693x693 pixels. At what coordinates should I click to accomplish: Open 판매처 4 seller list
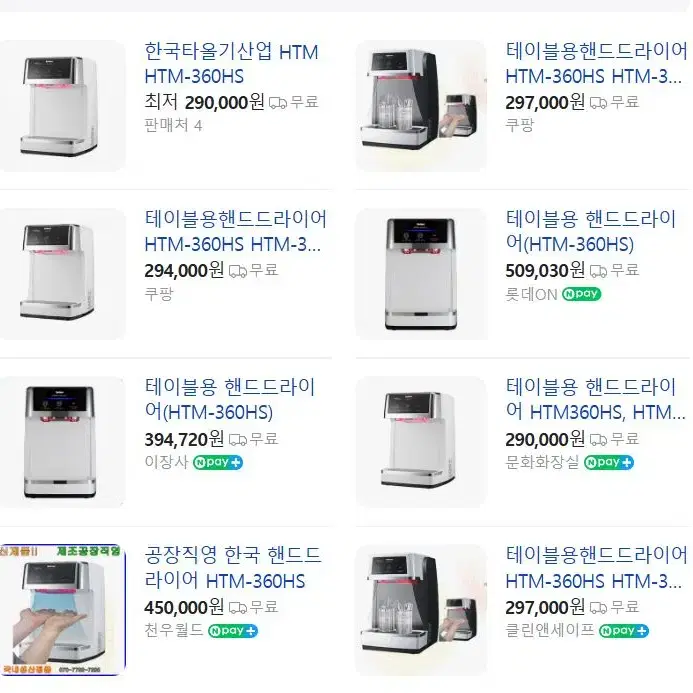173,126
